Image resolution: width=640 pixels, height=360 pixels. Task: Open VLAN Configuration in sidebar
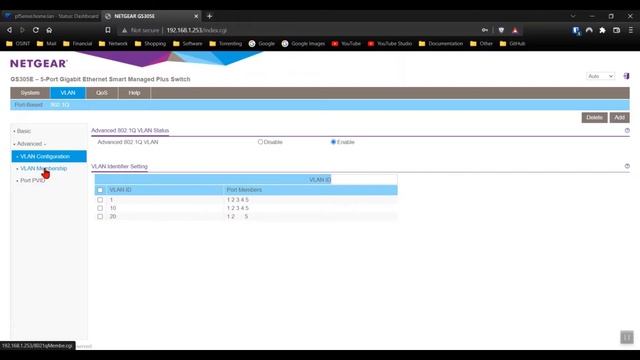coord(49,156)
